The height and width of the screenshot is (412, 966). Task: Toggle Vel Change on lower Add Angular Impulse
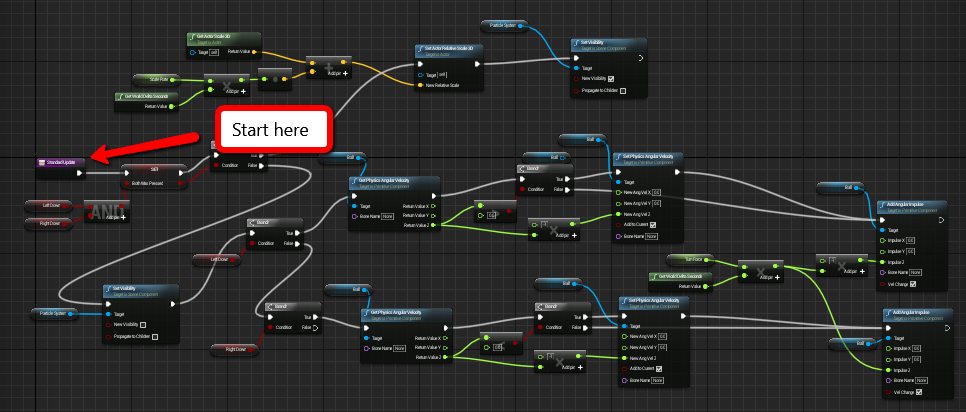click(x=919, y=392)
